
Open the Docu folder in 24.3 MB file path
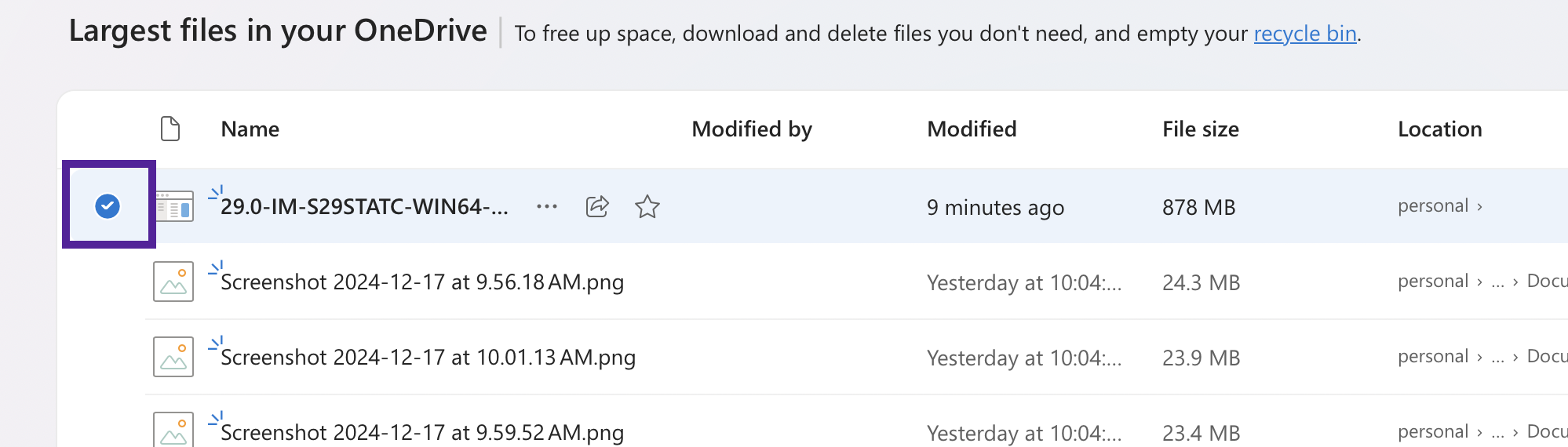(x=1547, y=281)
